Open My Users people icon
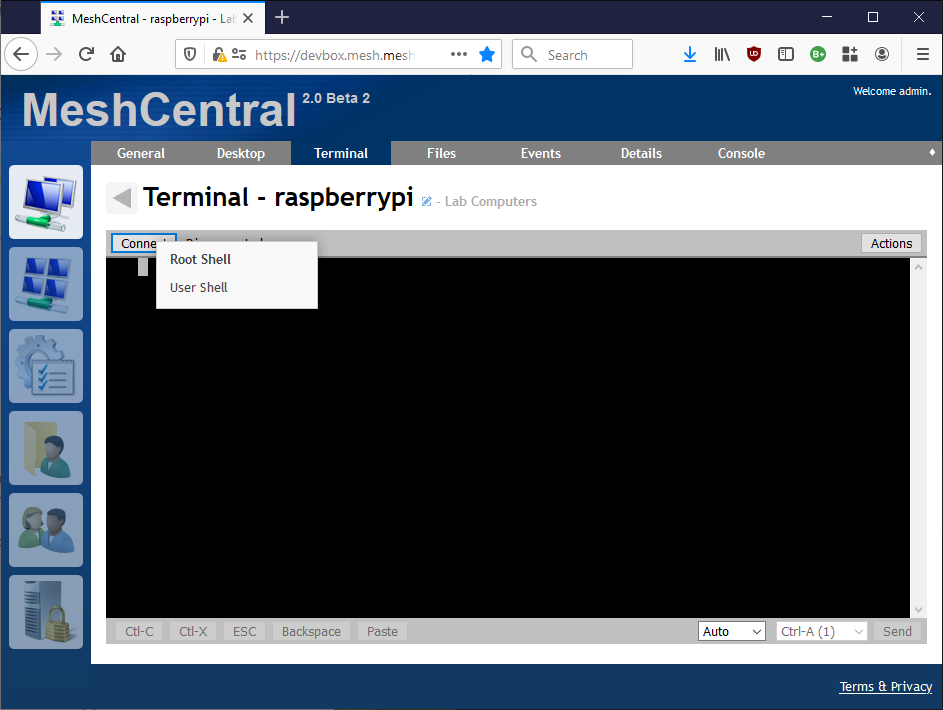 click(46, 530)
